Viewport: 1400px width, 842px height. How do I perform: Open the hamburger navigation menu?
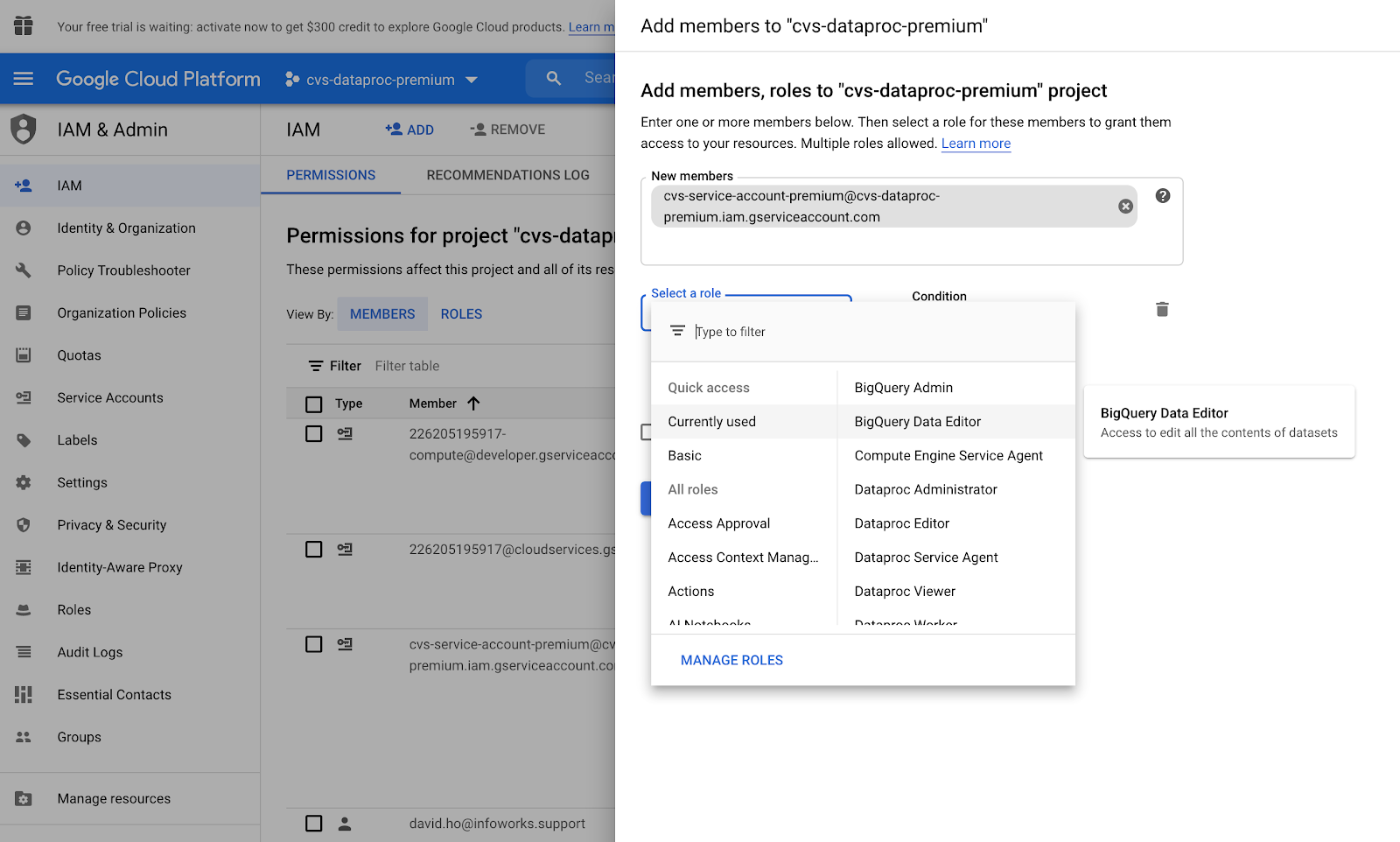pos(24,79)
